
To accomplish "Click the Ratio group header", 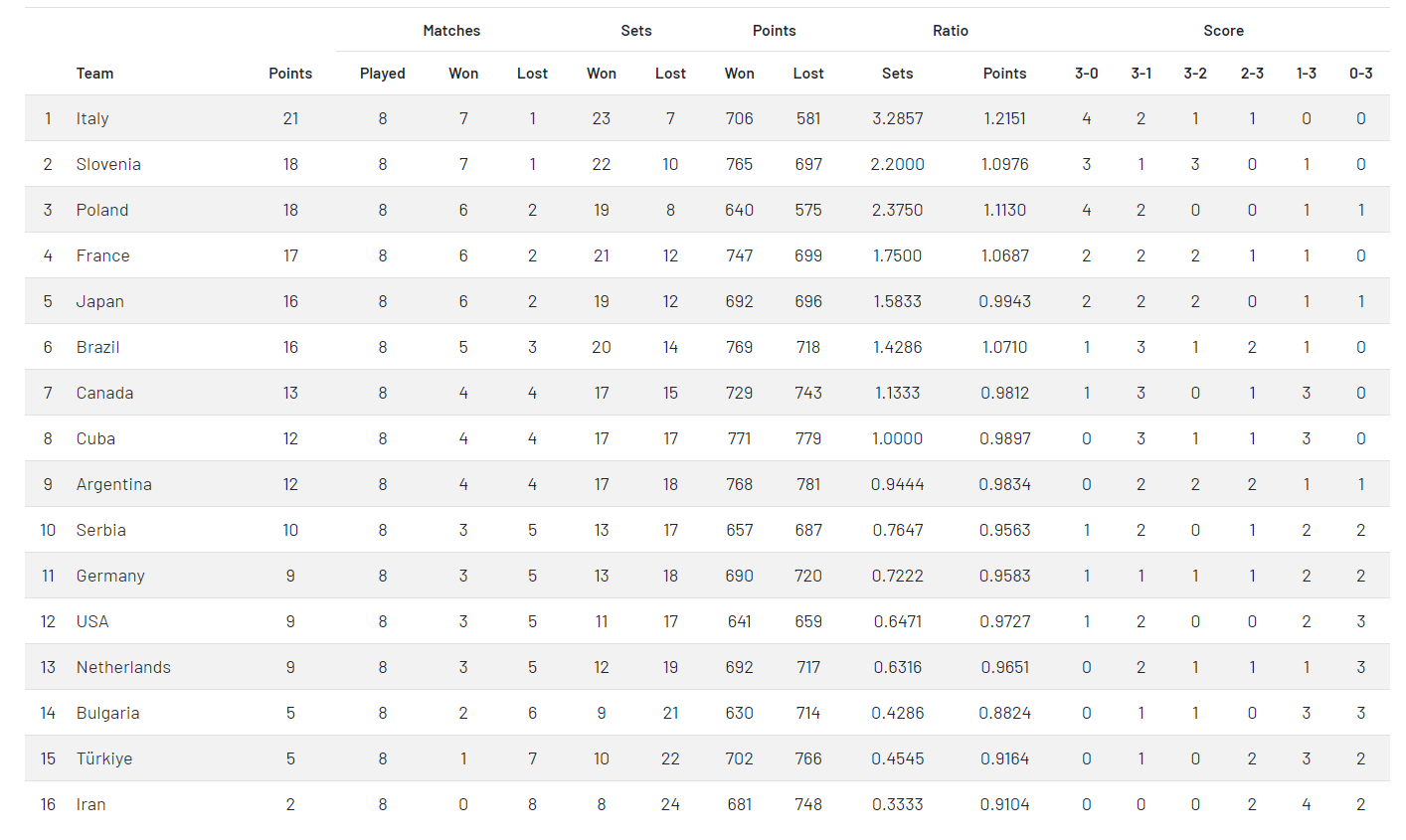I will click(951, 31).
